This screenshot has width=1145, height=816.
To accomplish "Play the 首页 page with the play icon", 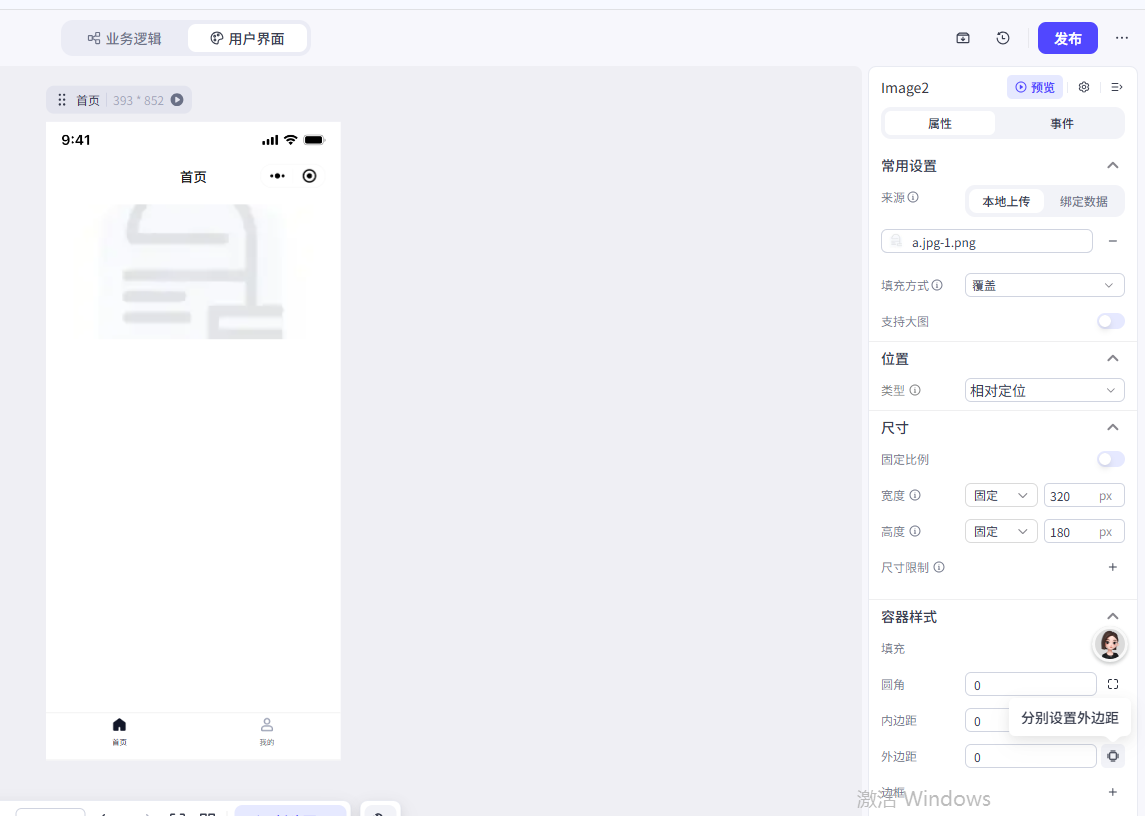I will click(177, 100).
